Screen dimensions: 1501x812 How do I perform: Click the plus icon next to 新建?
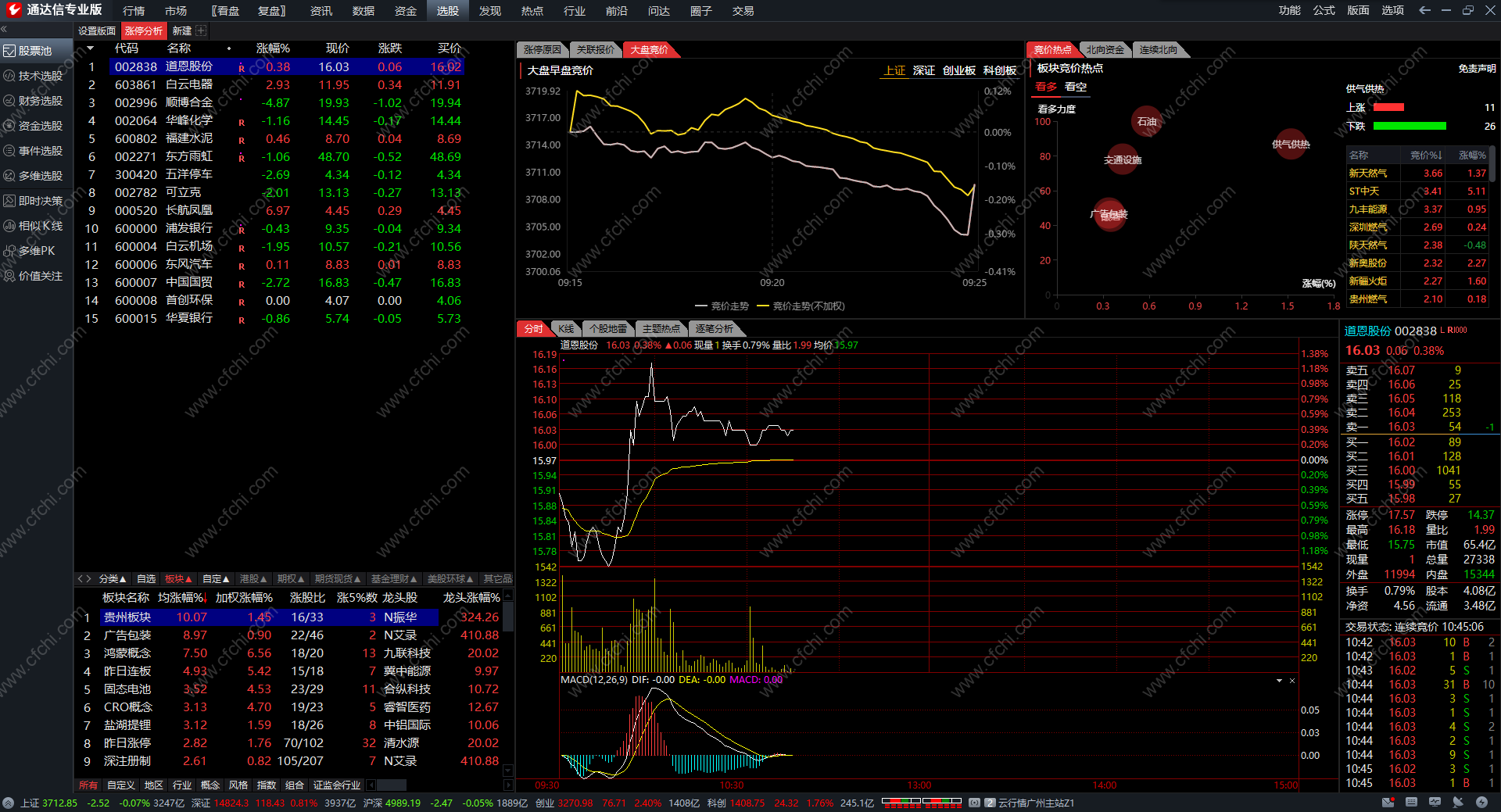201,30
